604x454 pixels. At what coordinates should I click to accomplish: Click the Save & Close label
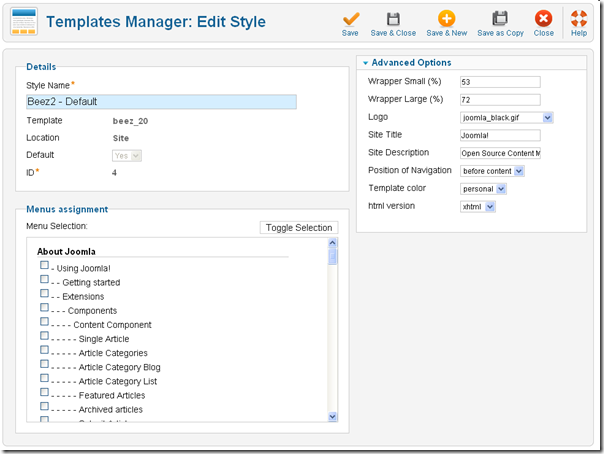click(393, 33)
